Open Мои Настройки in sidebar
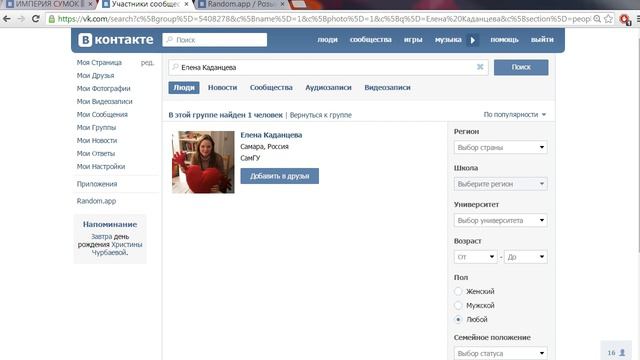Viewport: 640px width, 360px height. pyautogui.click(x=101, y=167)
